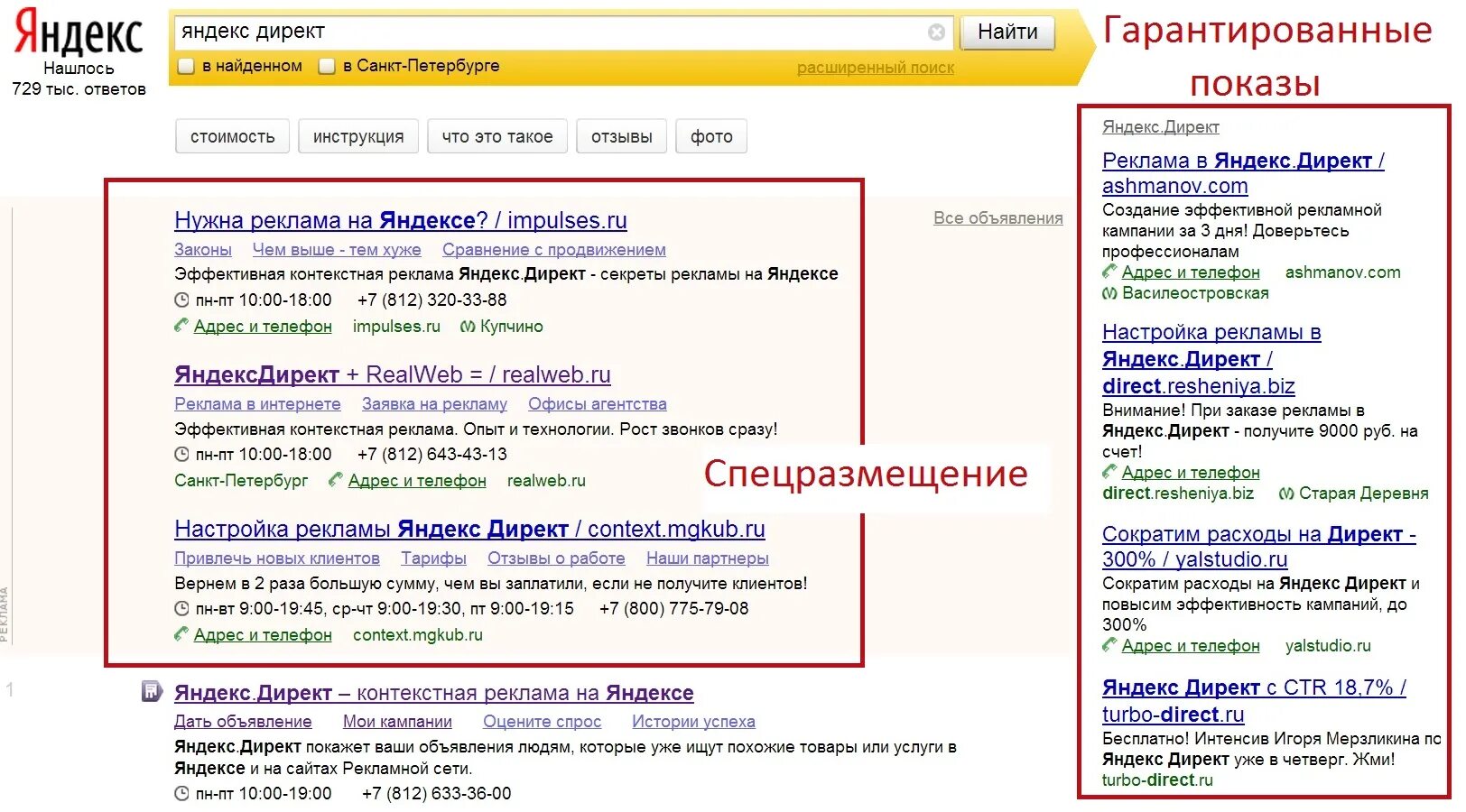Click the document icon next to Яндекс.Директ result
This screenshot has height=812, width=1466.
[152, 691]
